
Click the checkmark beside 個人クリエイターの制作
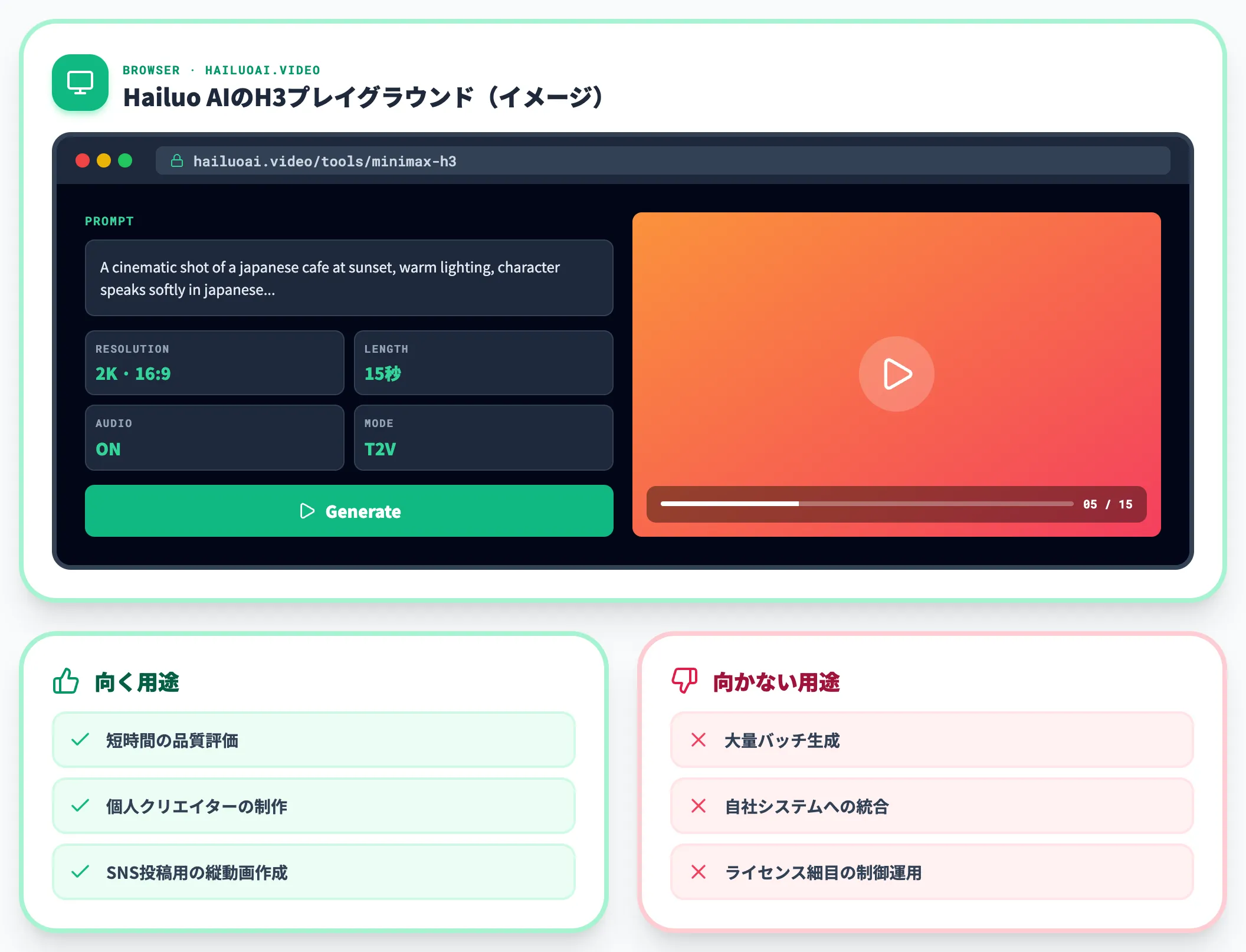tap(80, 806)
